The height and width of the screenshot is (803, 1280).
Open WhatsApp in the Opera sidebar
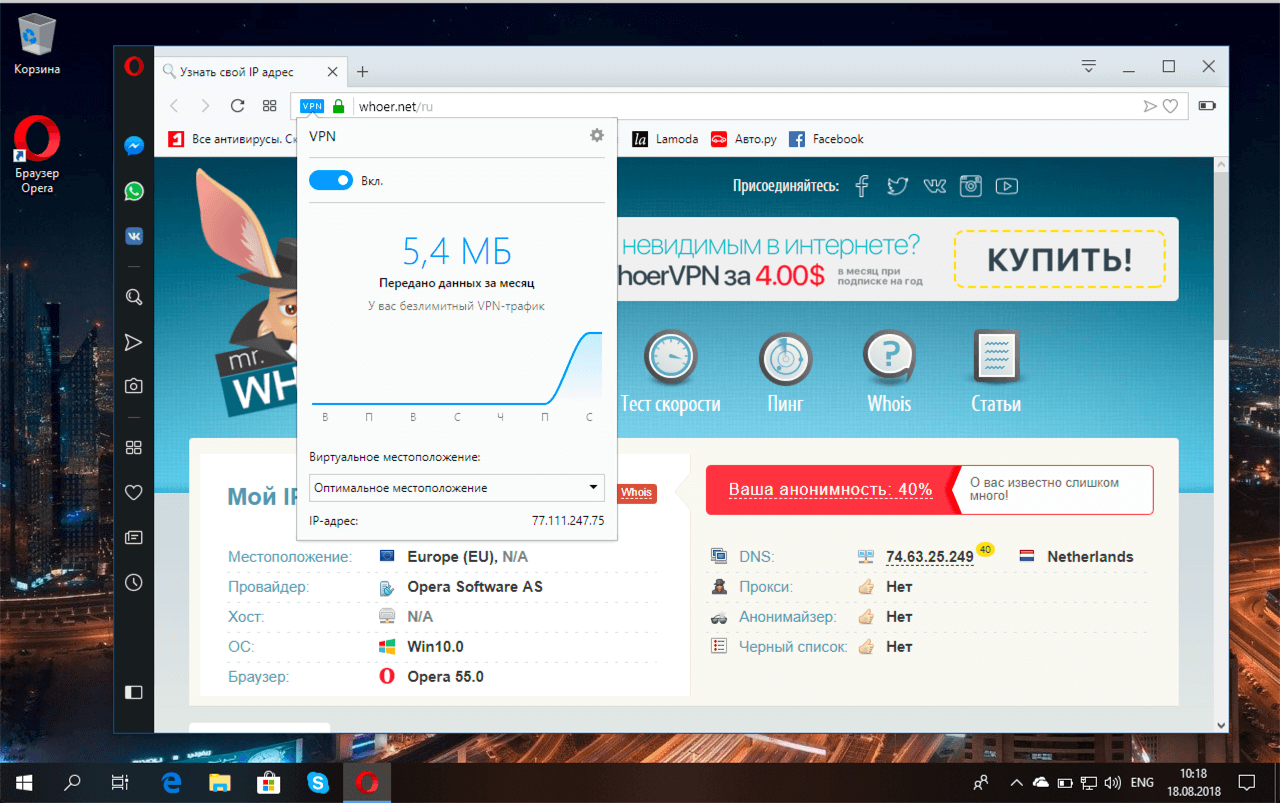click(134, 191)
